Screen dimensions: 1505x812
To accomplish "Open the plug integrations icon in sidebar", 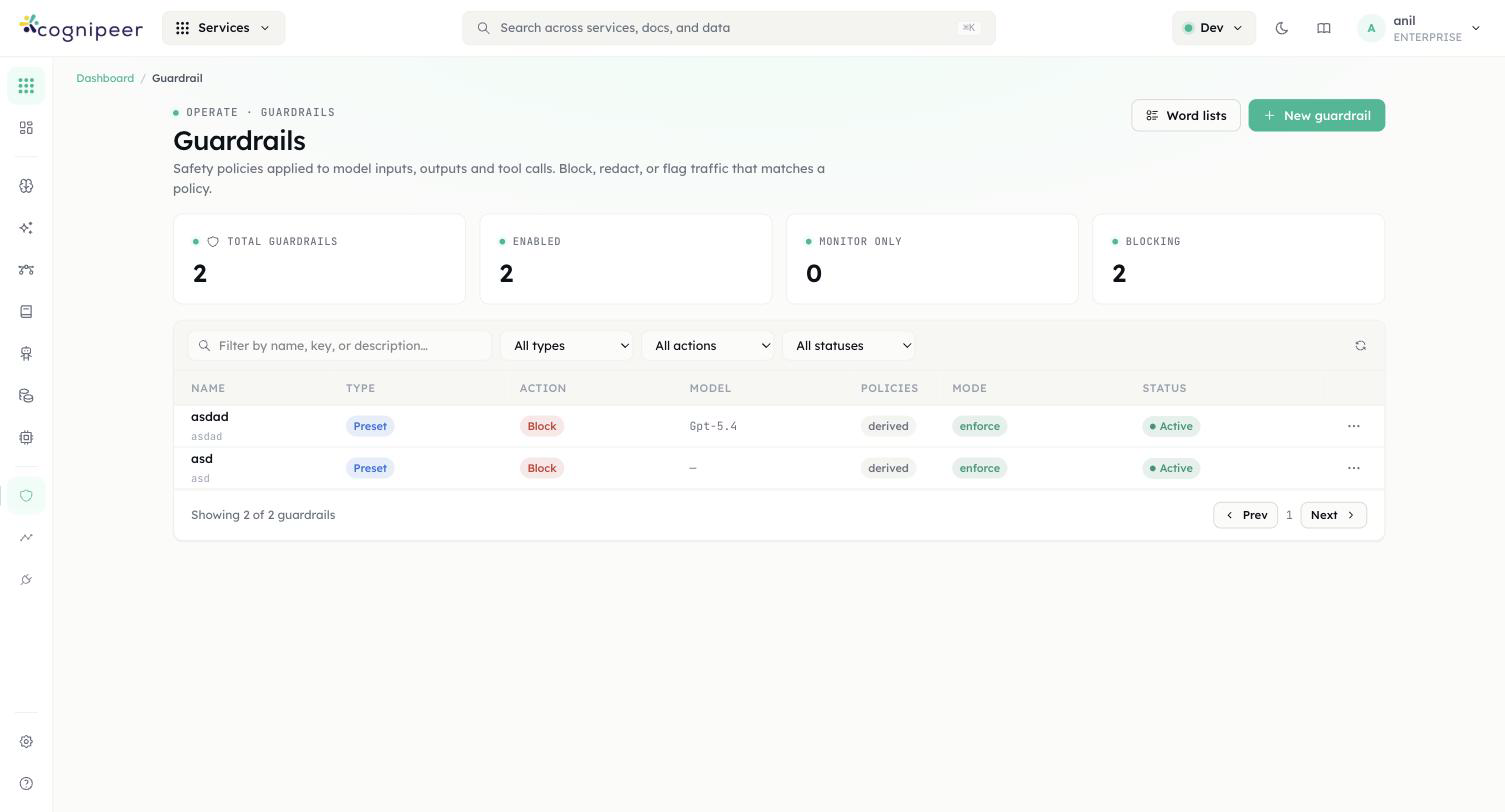I will pos(26,580).
